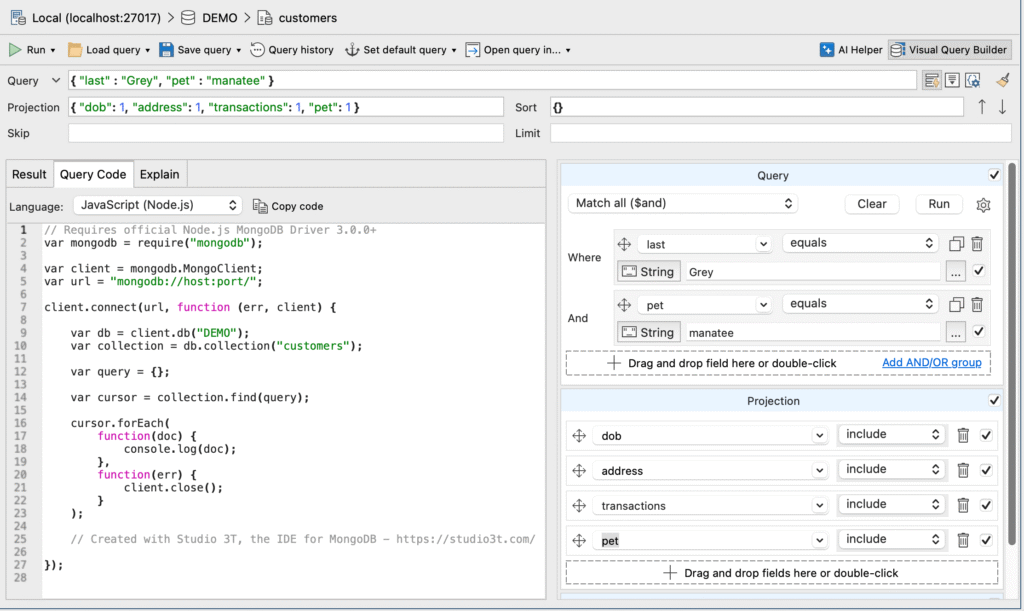The width and height of the screenshot is (1024, 611).
Task: Duplicate the 'pet' query condition
Action: pos(956,305)
